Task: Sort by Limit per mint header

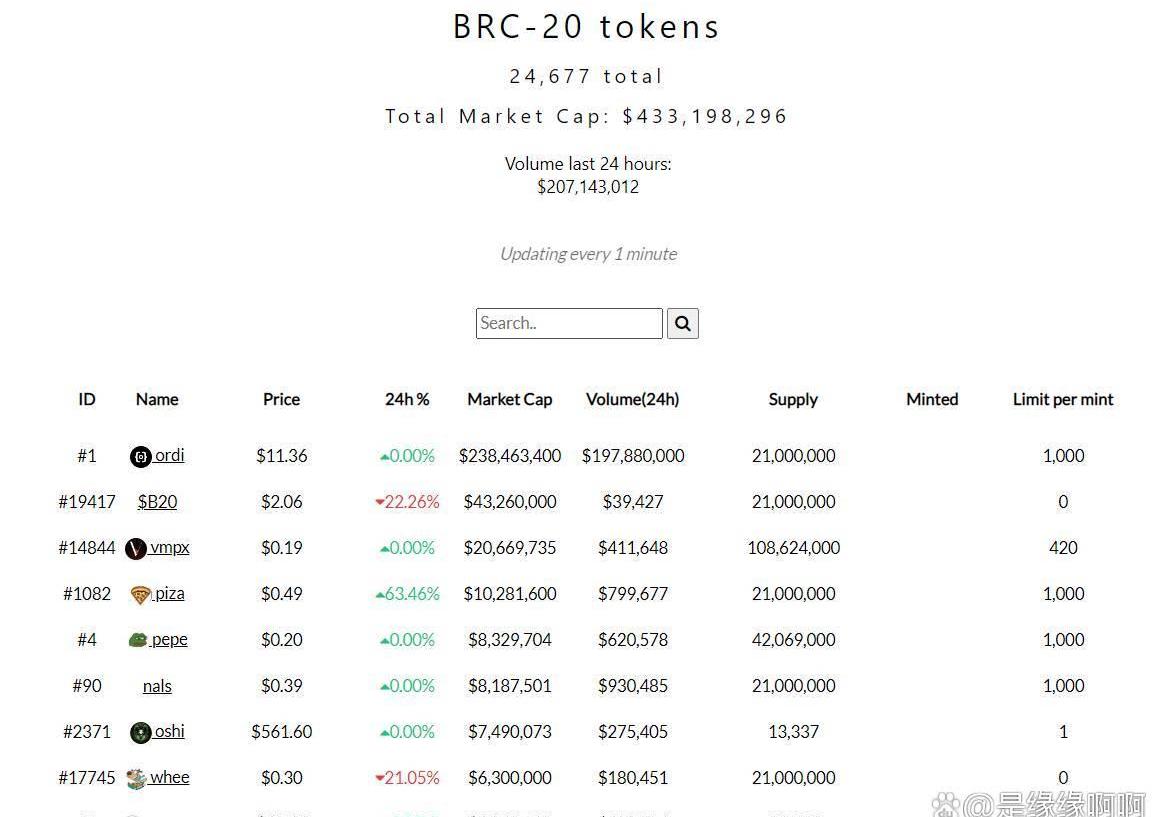Action: [1062, 400]
